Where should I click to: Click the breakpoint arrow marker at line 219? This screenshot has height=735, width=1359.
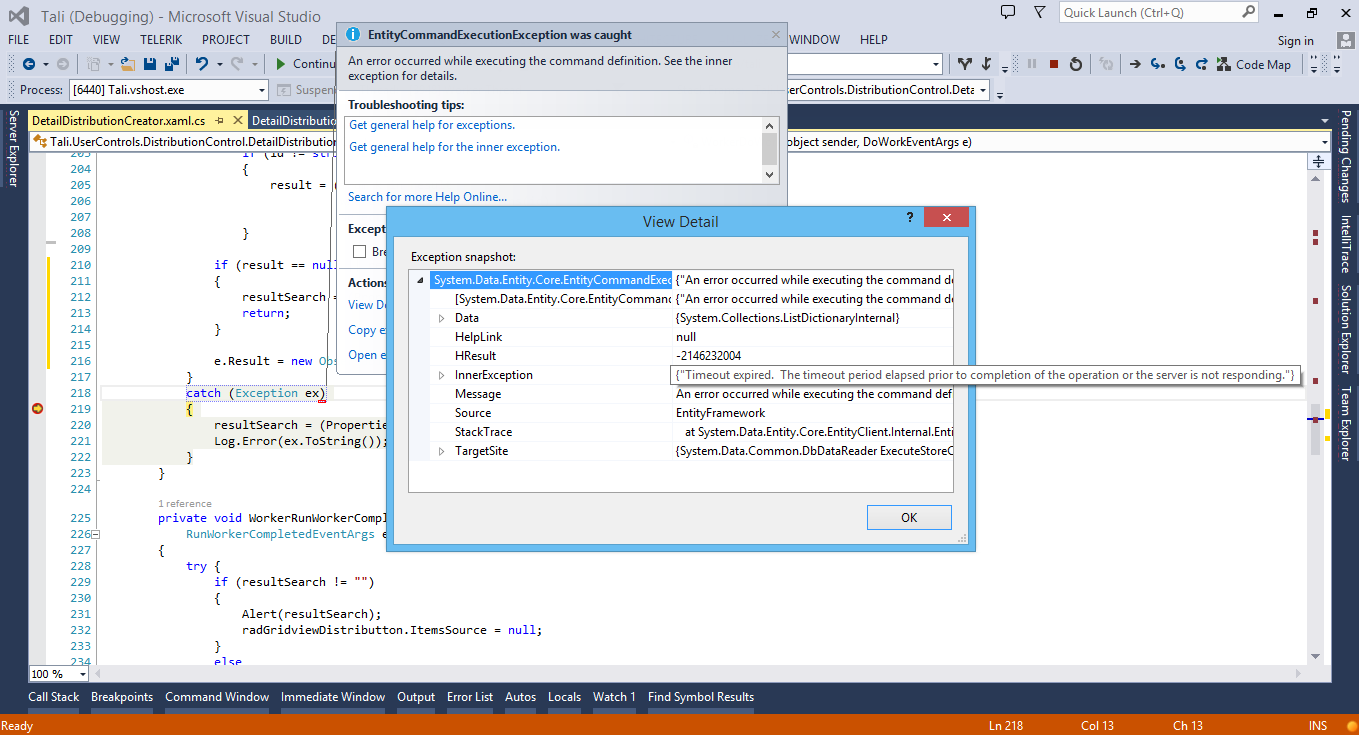[38, 409]
